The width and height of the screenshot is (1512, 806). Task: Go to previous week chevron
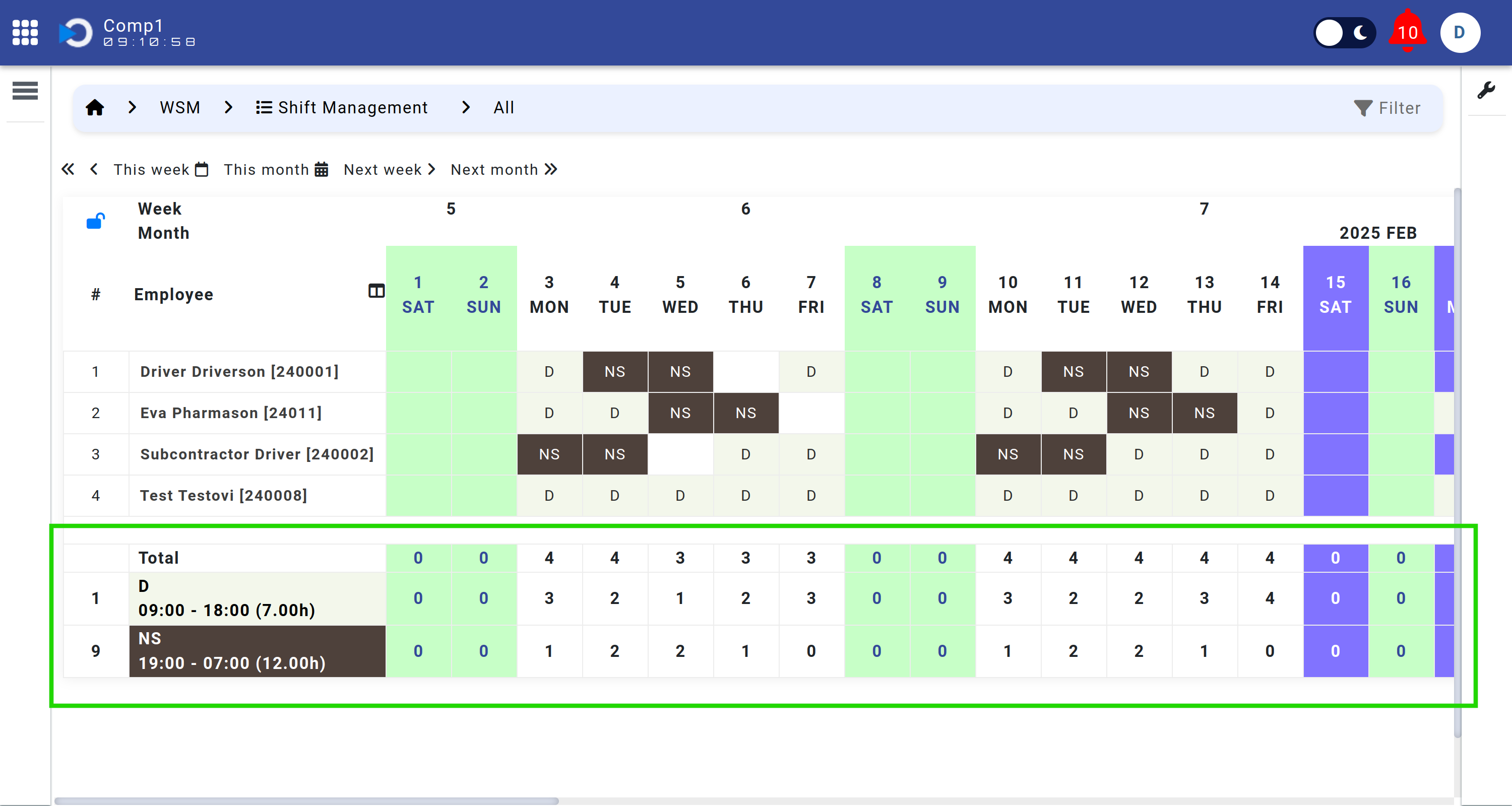[x=94, y=170]
